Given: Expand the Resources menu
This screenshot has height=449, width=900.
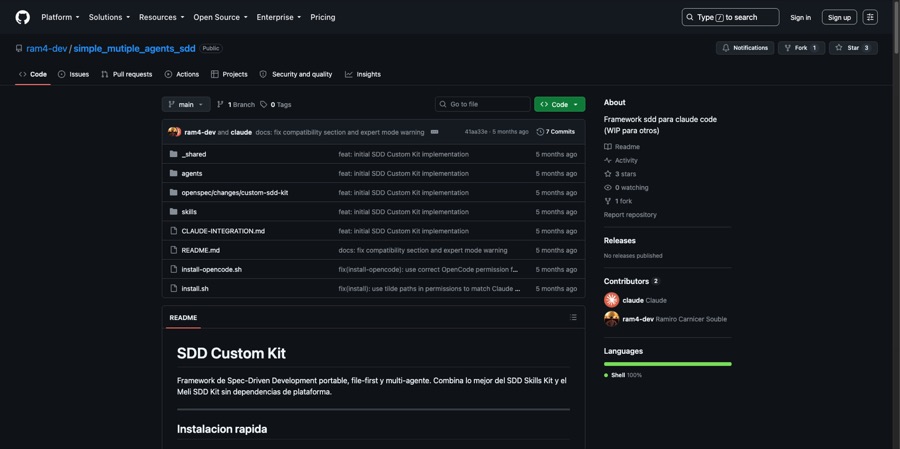Looking at the screenshot, I should pos(161,17).
